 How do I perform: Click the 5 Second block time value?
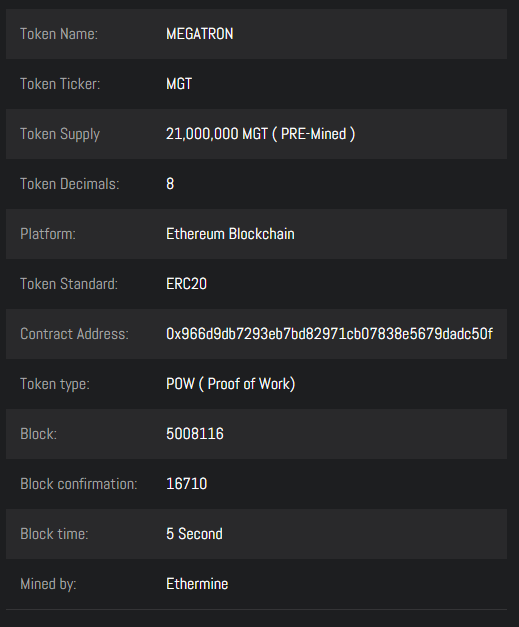pyautogui.click(x=194, y=534)
